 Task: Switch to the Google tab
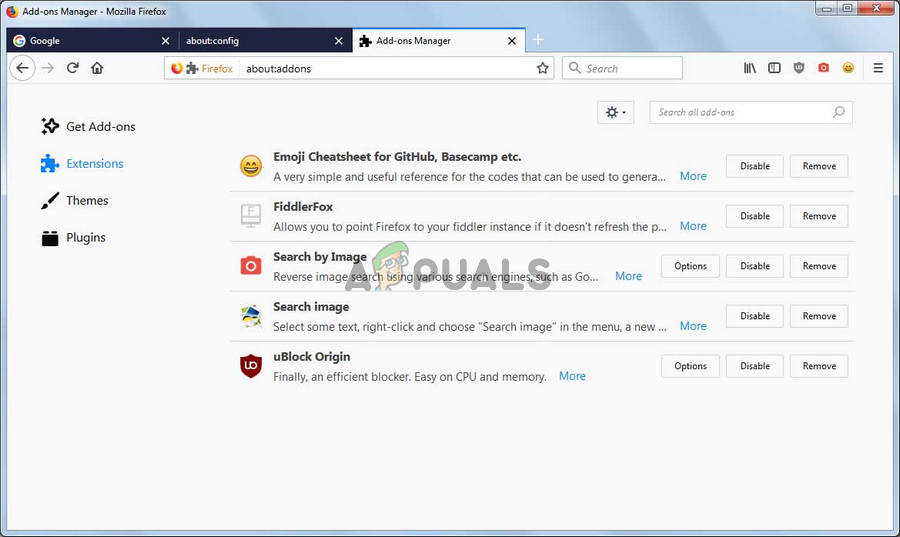point(92,41)
